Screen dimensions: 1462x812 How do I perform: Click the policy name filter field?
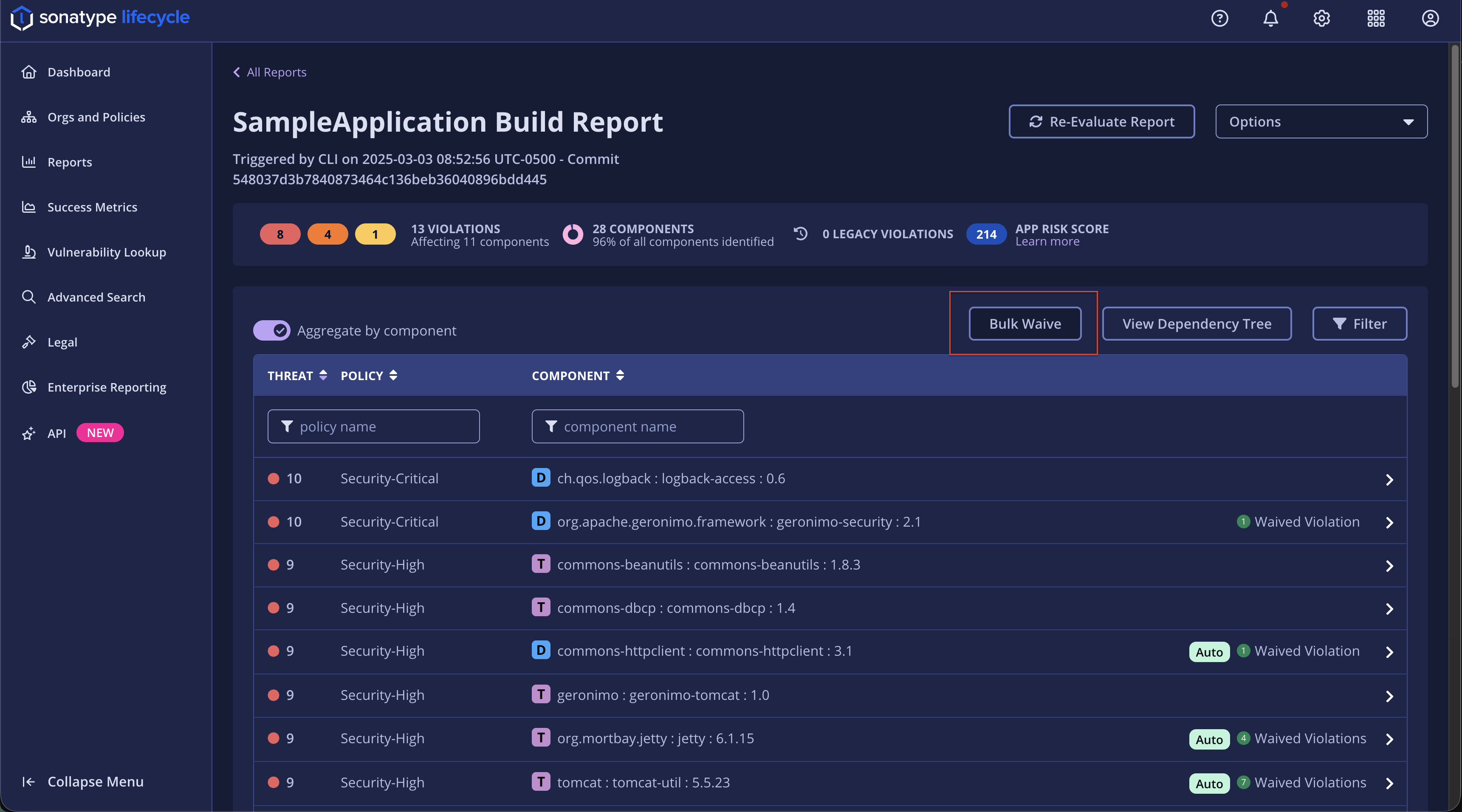(373, 426)
